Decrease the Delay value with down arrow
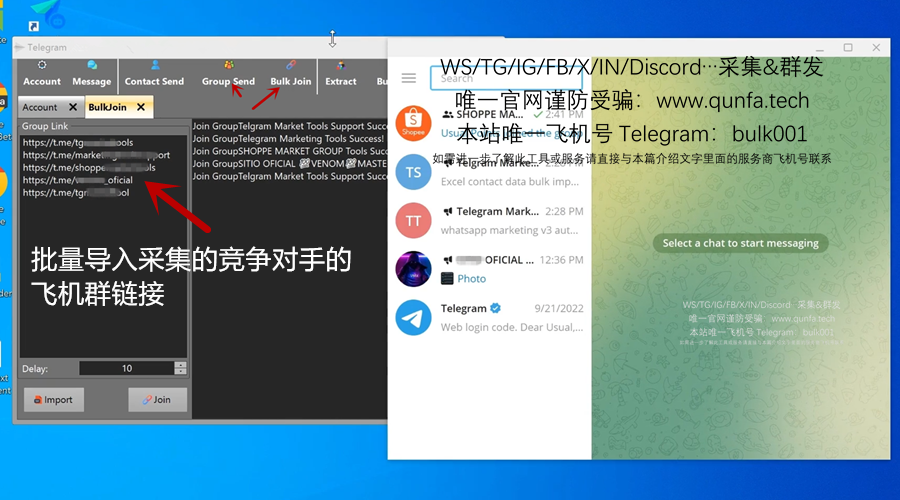900x500 pixels. tap(180, 372)
